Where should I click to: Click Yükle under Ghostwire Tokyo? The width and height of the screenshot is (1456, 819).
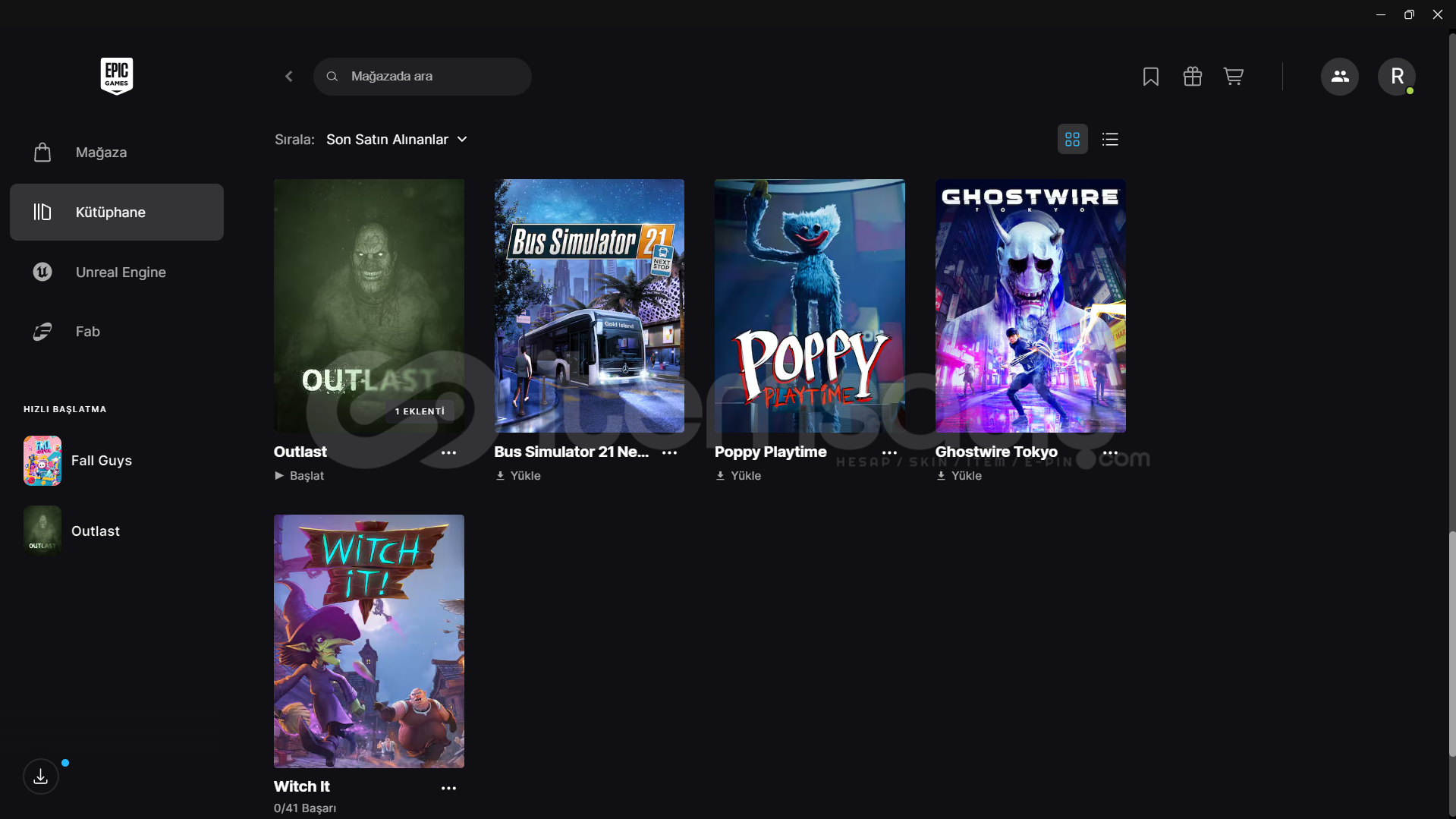click(959, 476)
